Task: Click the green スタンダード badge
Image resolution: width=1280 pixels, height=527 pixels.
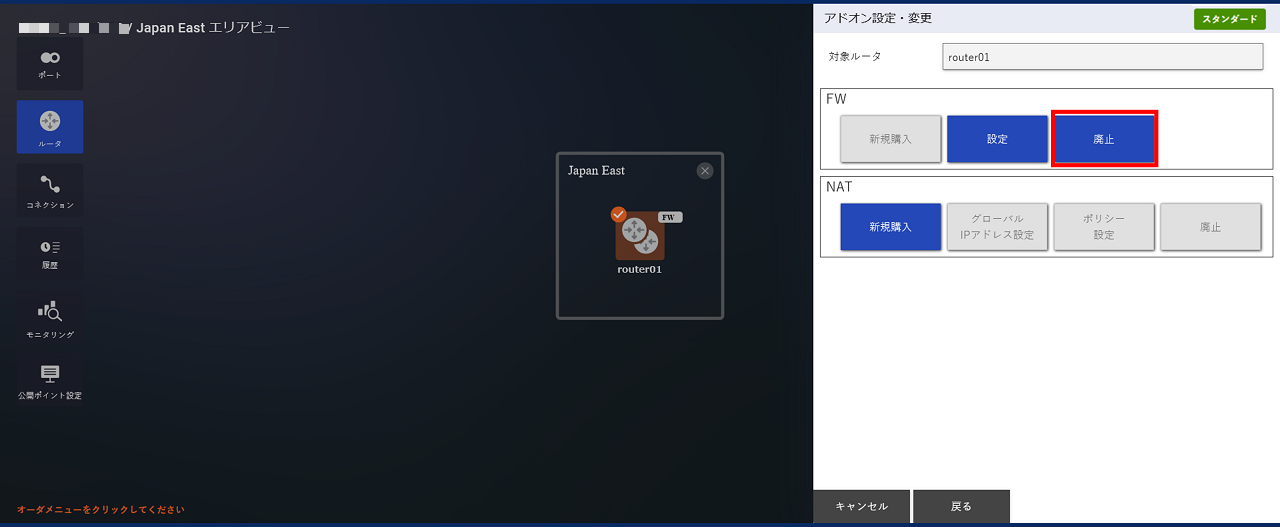Action: 1229,19
